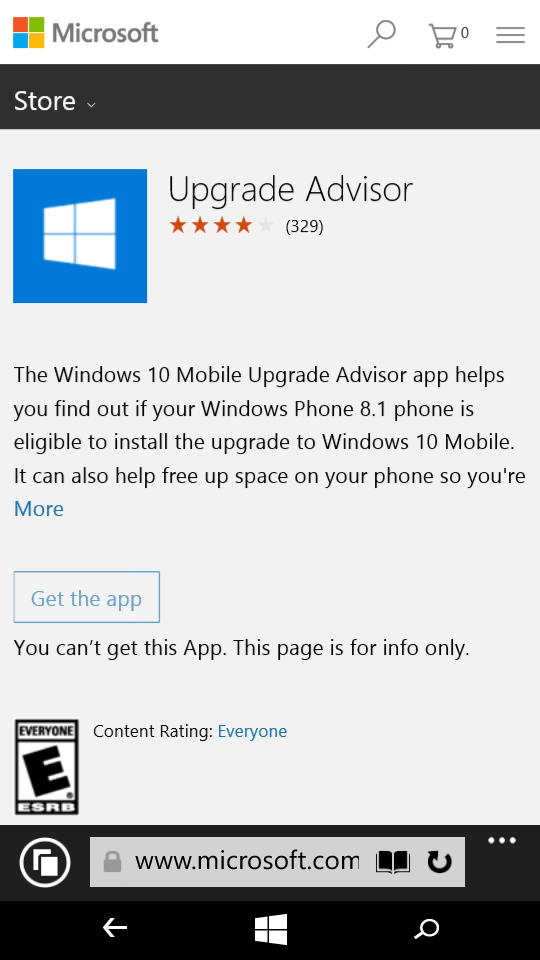Open the Everyone content rating link
This screenshot has width=540, height=960.
252,731
